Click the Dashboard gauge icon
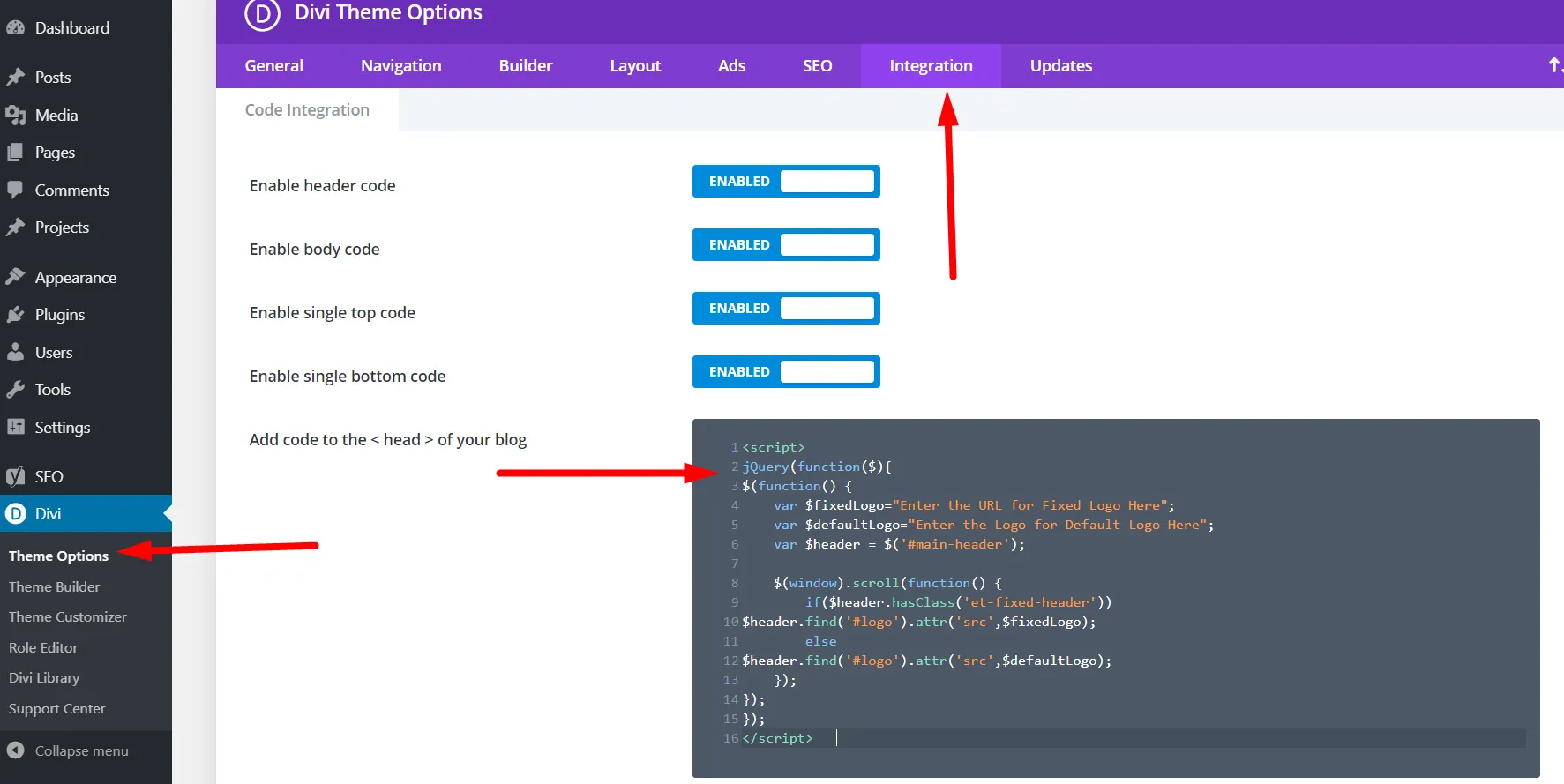 pos(15,27)
